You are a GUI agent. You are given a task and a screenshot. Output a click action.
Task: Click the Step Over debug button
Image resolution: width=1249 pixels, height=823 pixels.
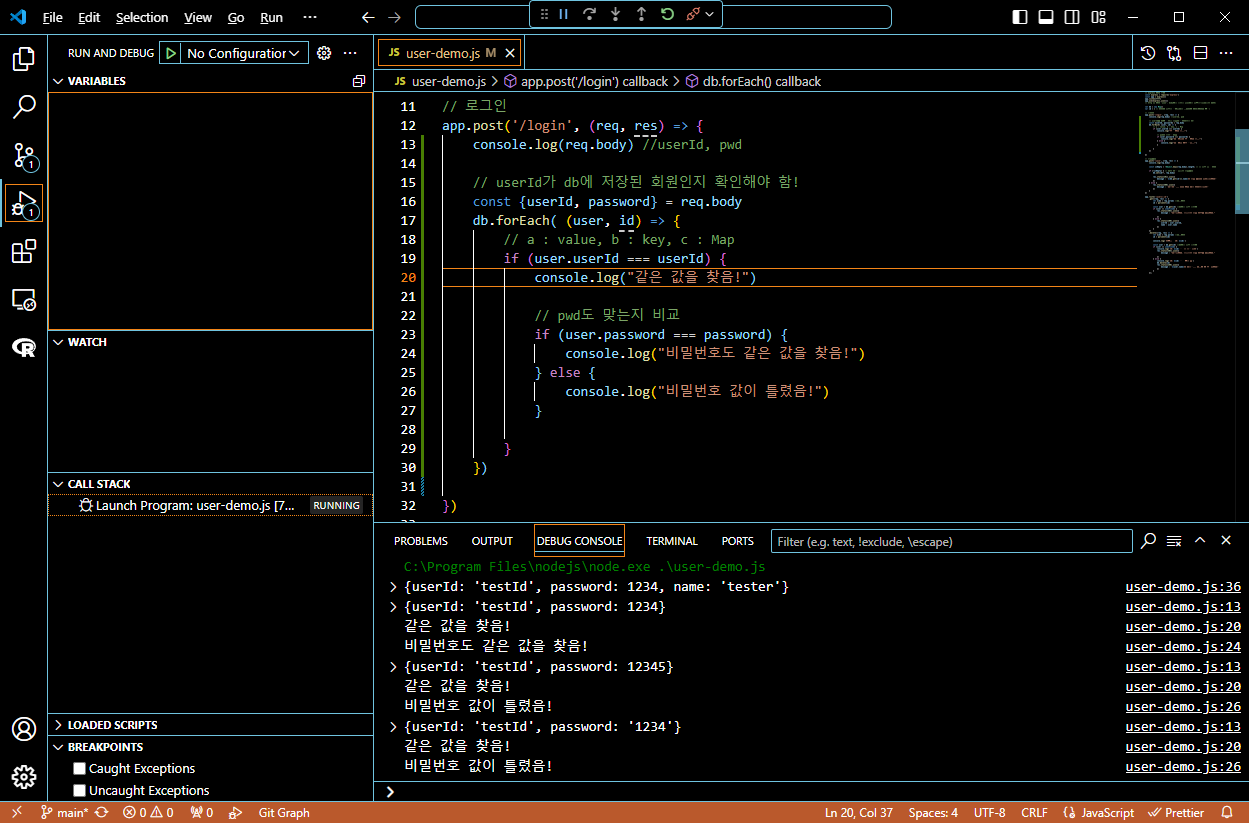coord(589,14)
